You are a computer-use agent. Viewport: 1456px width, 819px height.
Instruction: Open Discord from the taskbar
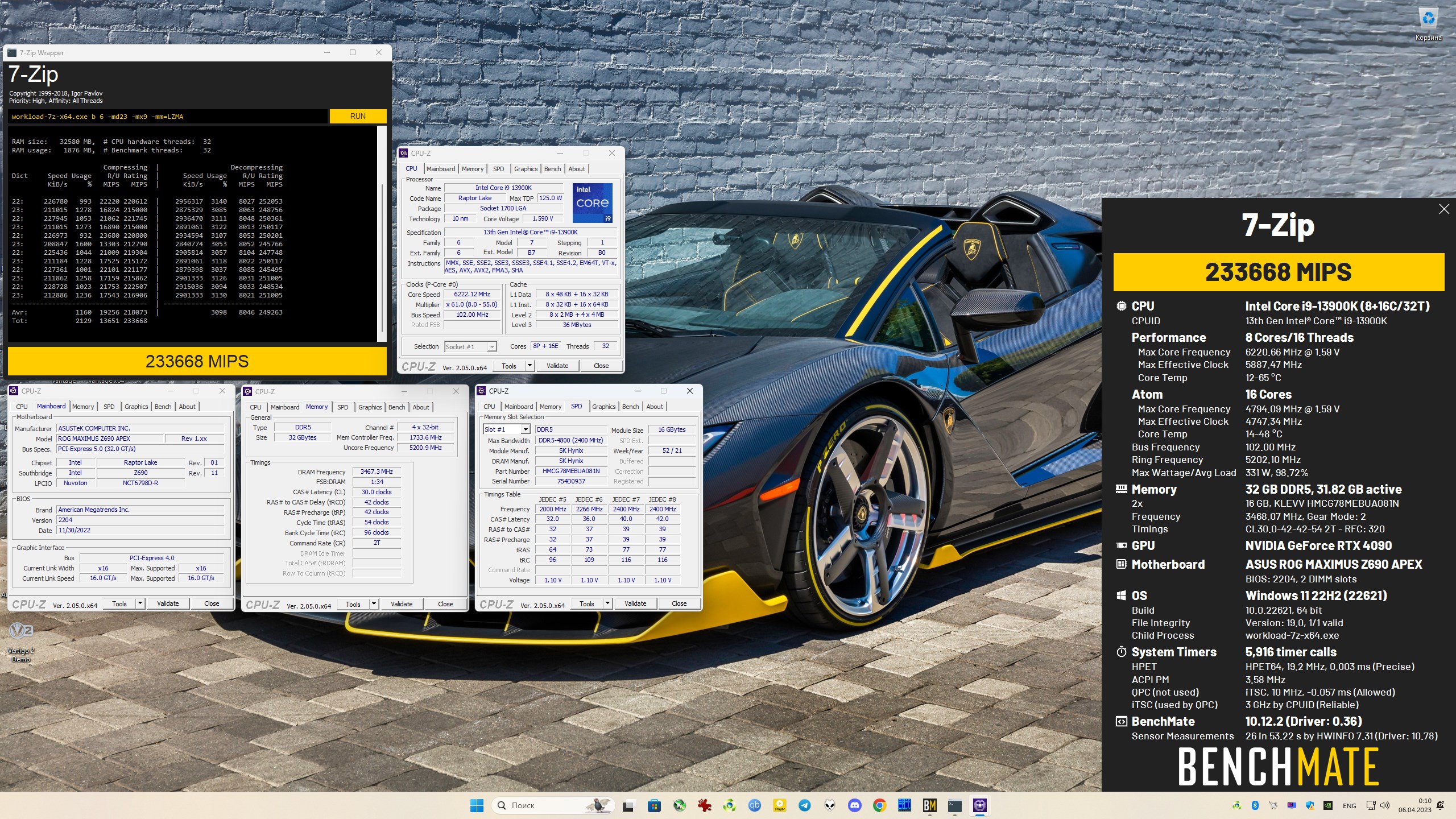855,805
